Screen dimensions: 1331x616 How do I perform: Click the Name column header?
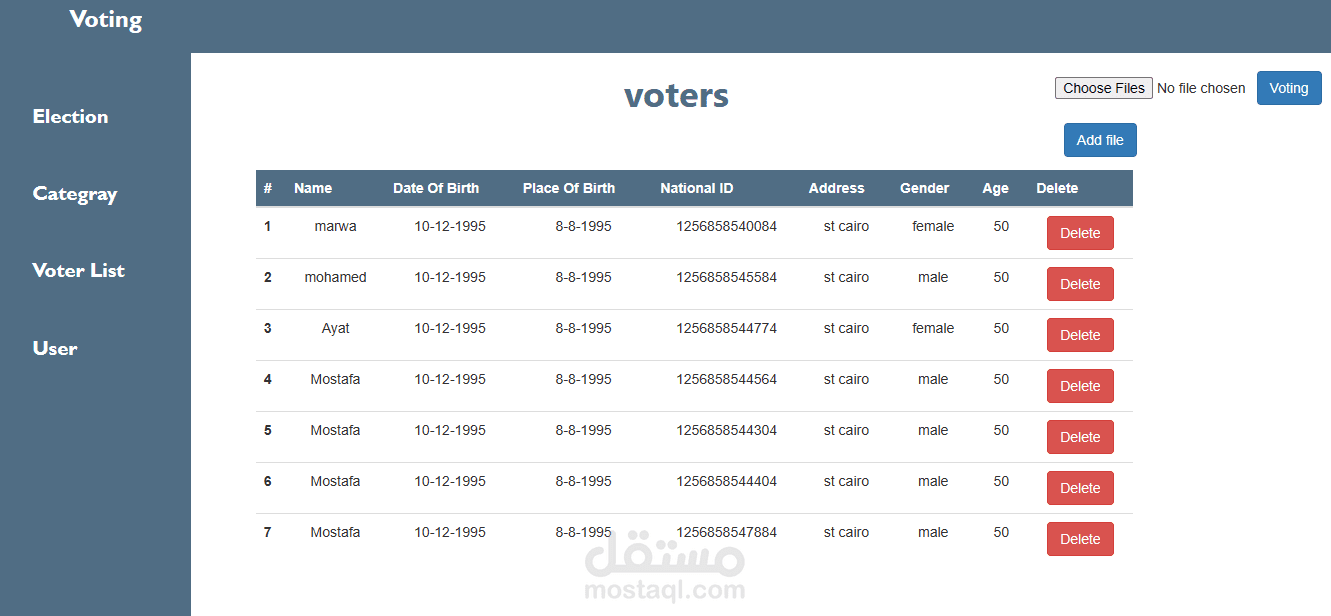[313, 188]
